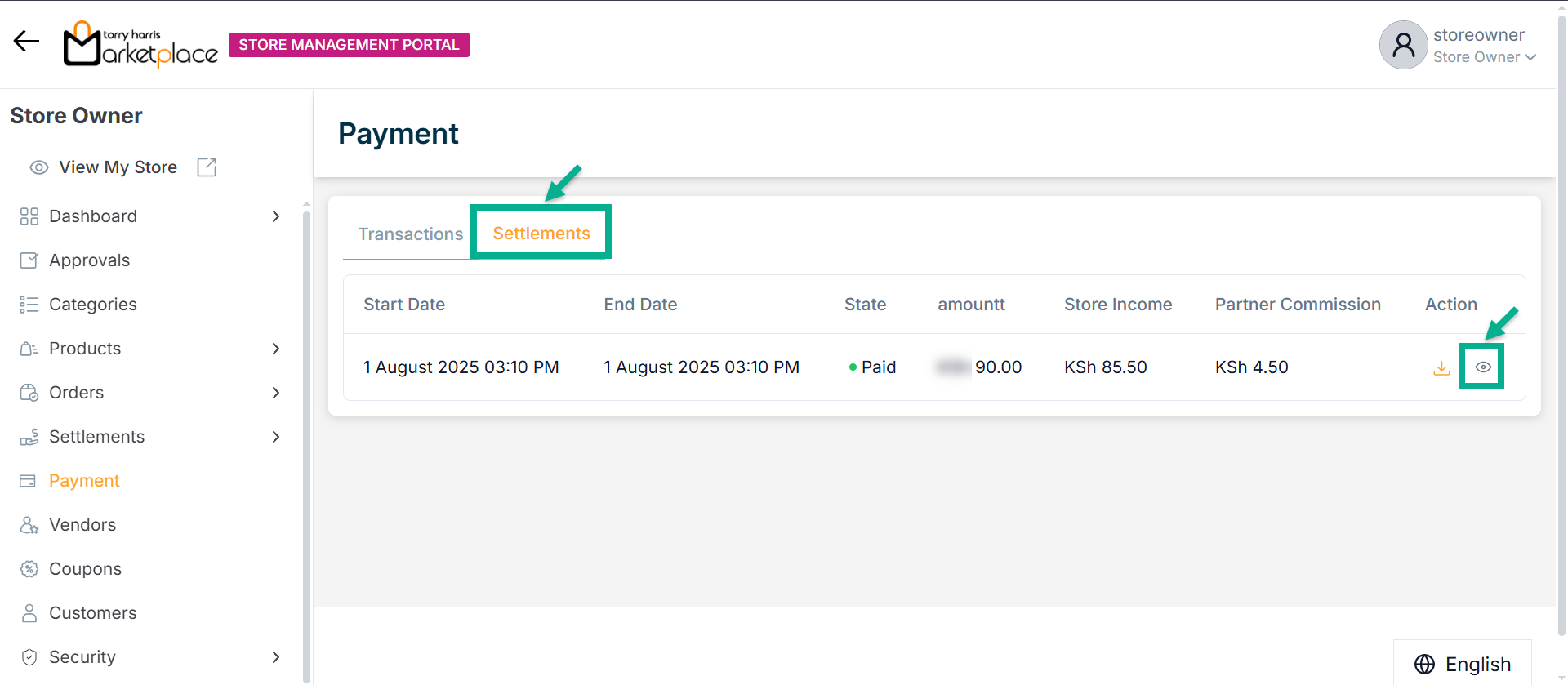Click the View My Store link
Screen dimensions: 1568x685
[x=118, y=167]
